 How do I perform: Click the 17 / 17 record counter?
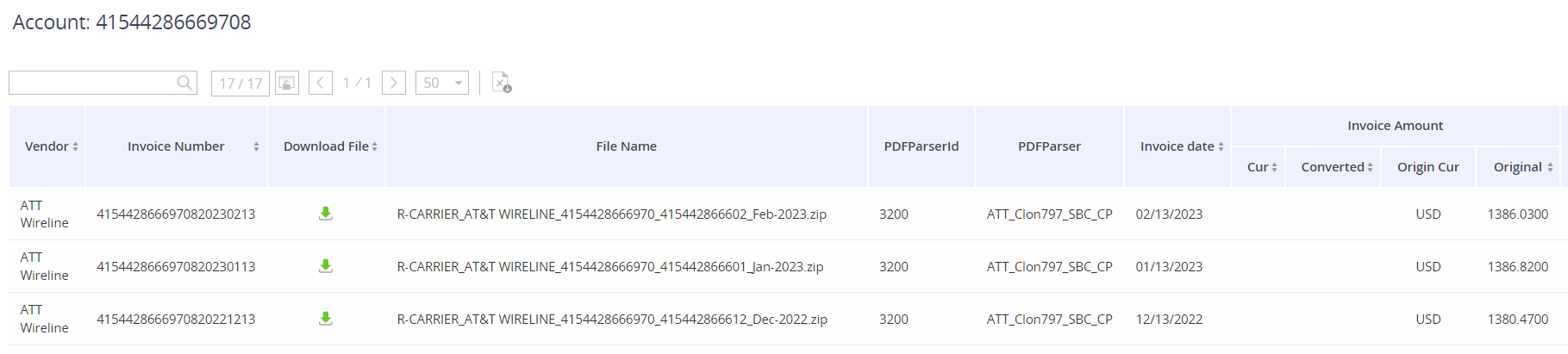[241, 83]
